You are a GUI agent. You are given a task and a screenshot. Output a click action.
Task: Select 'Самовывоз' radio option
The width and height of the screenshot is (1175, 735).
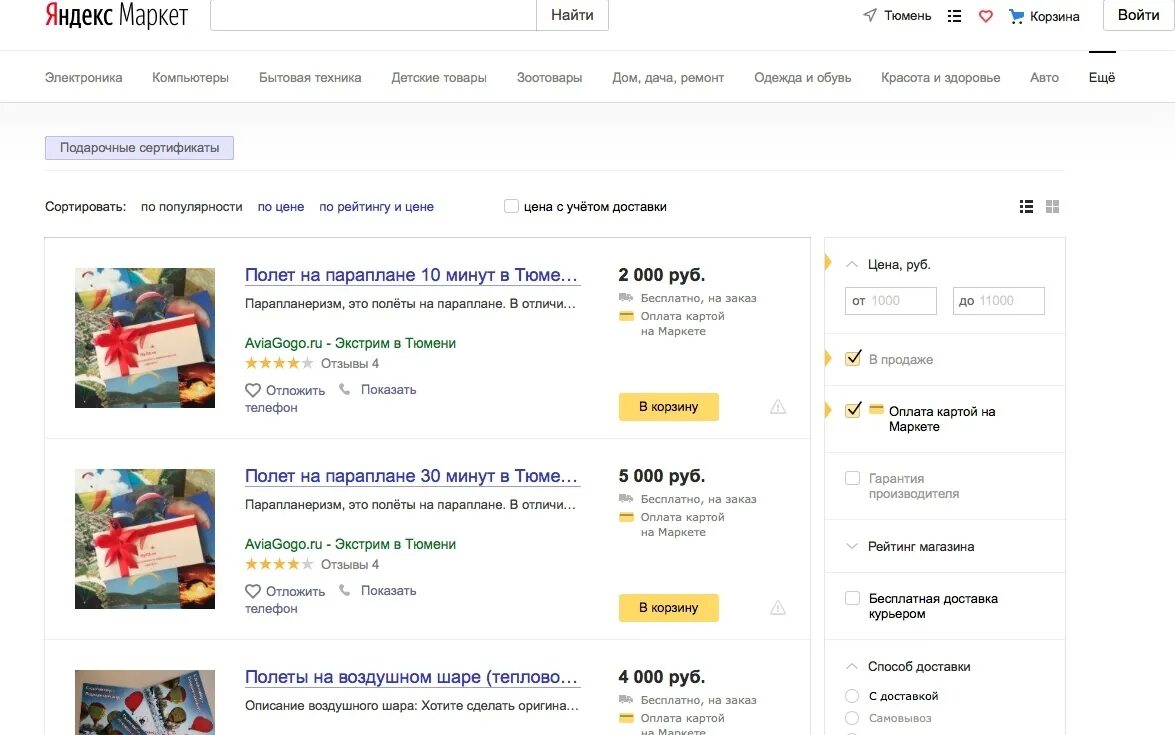pos(852,718)
